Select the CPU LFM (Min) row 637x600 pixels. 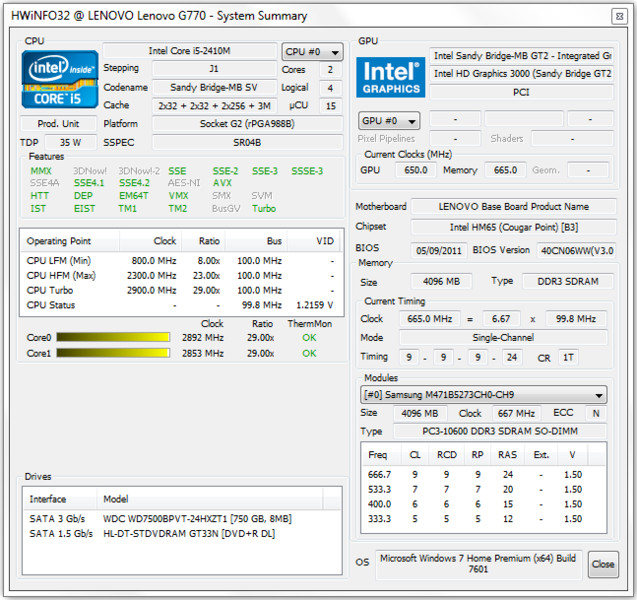pyautogui.click(x=181, y=261)
